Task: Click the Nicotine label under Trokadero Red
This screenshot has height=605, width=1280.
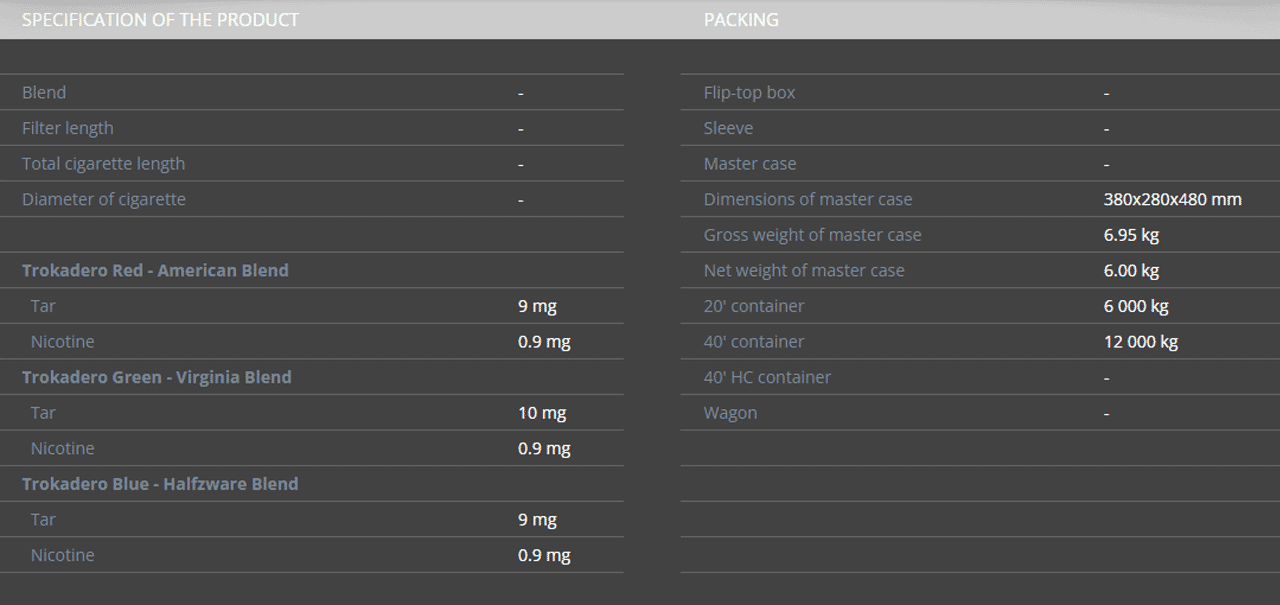Action: [62, 341]
